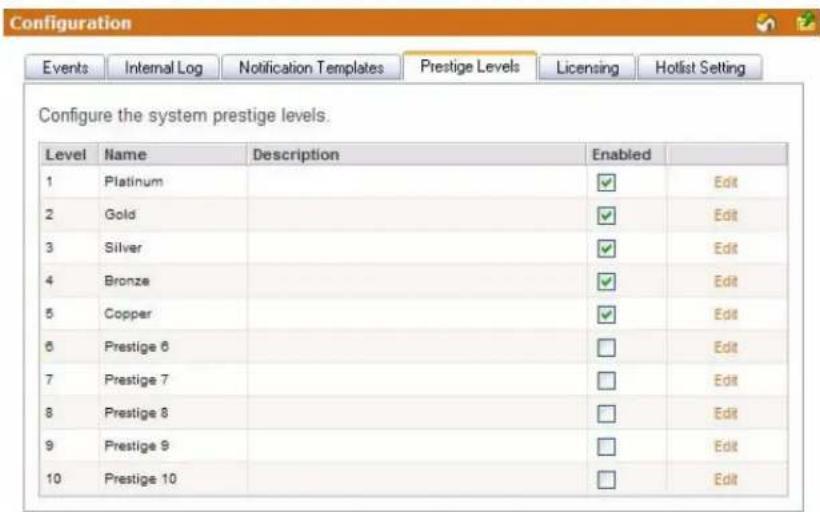Disable the Platinum level checkbox
The width and height of the screenshot is (820, 512).
tap(606, 183)
